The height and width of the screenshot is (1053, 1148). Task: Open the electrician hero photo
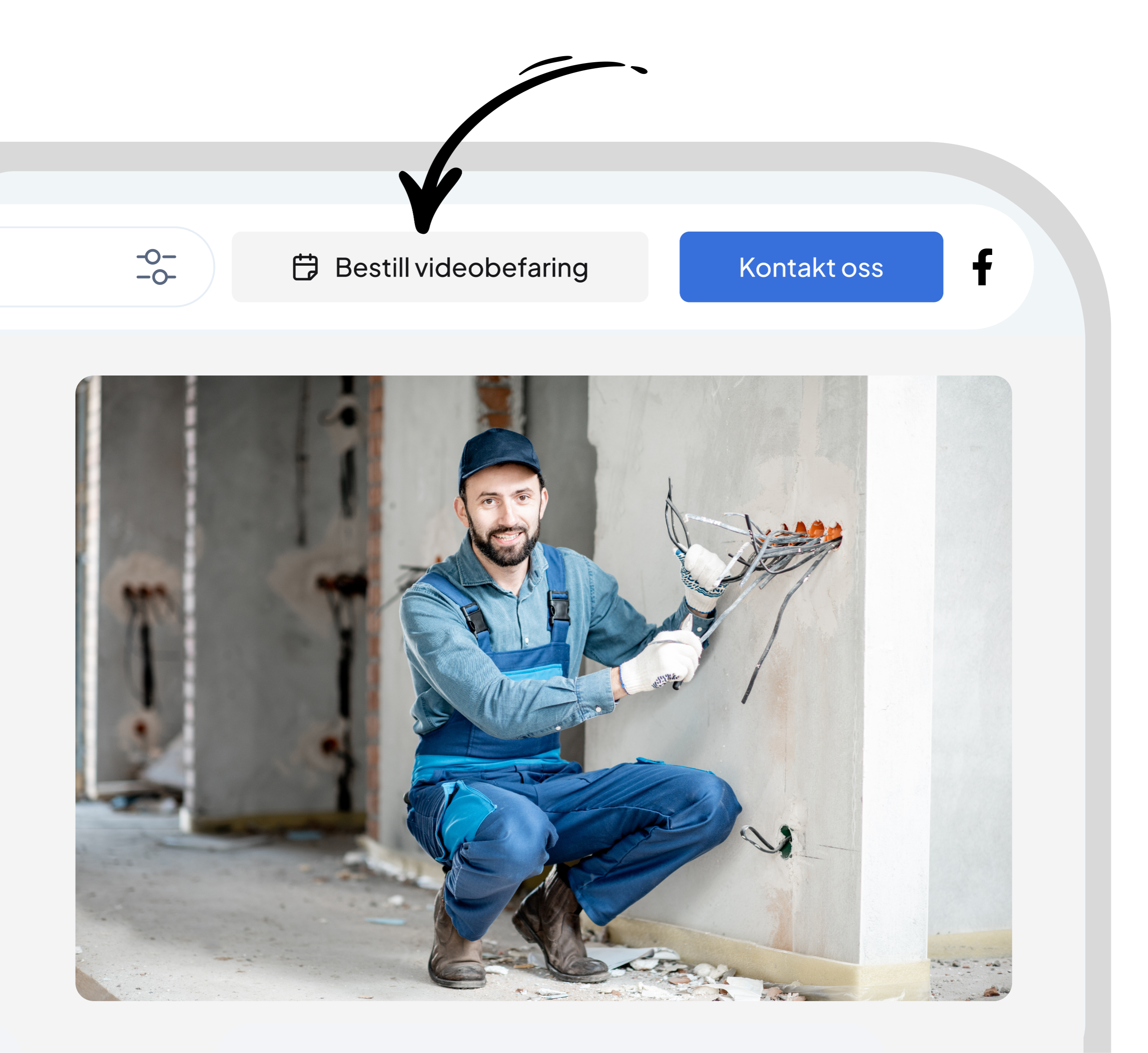click(x=543, y=688)
